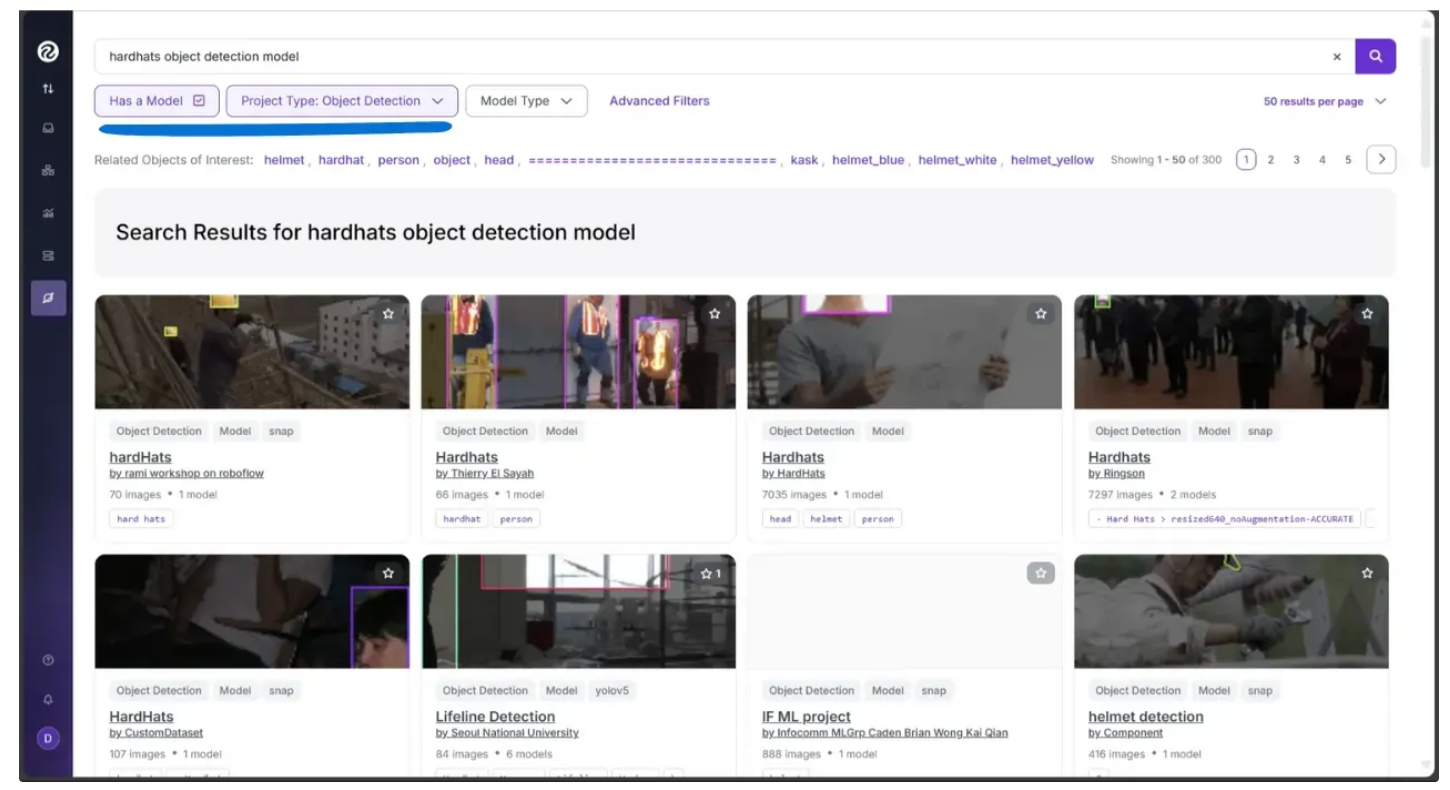Open the help question mark icon
The image size is (1450, 790).
pos(48,660)
